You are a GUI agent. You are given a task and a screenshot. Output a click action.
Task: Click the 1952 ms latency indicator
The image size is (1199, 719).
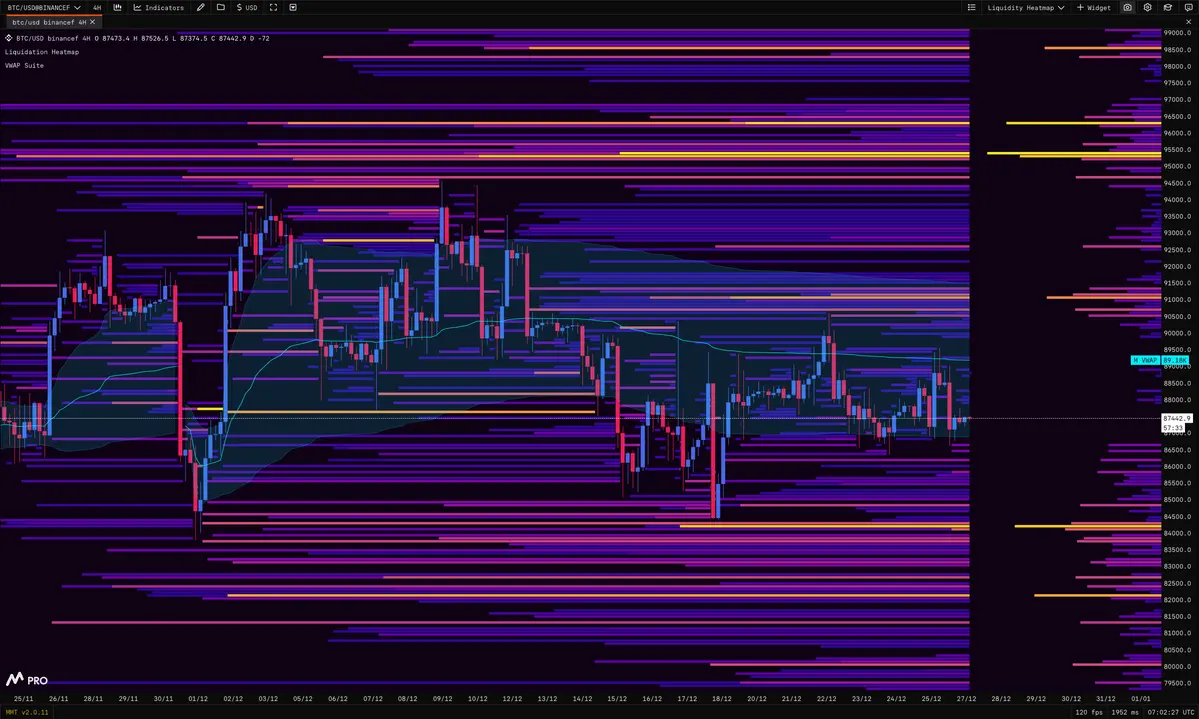click(x=1125, y=712)
